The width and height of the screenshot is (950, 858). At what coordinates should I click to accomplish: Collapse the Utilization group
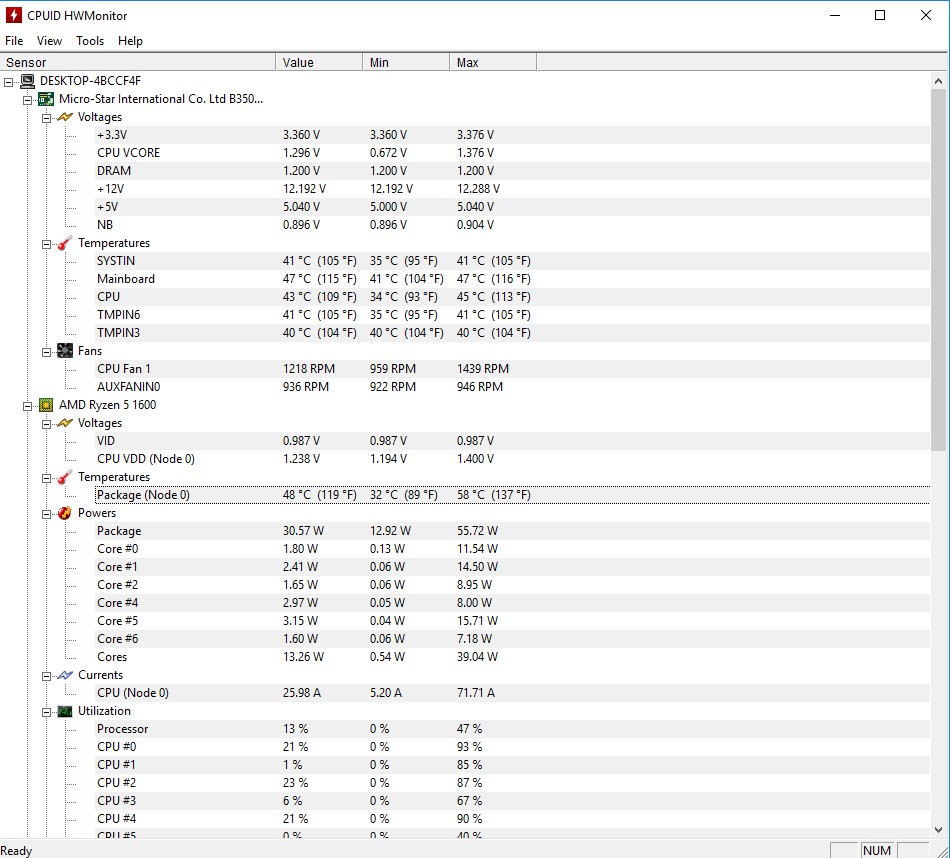(46, 713)
